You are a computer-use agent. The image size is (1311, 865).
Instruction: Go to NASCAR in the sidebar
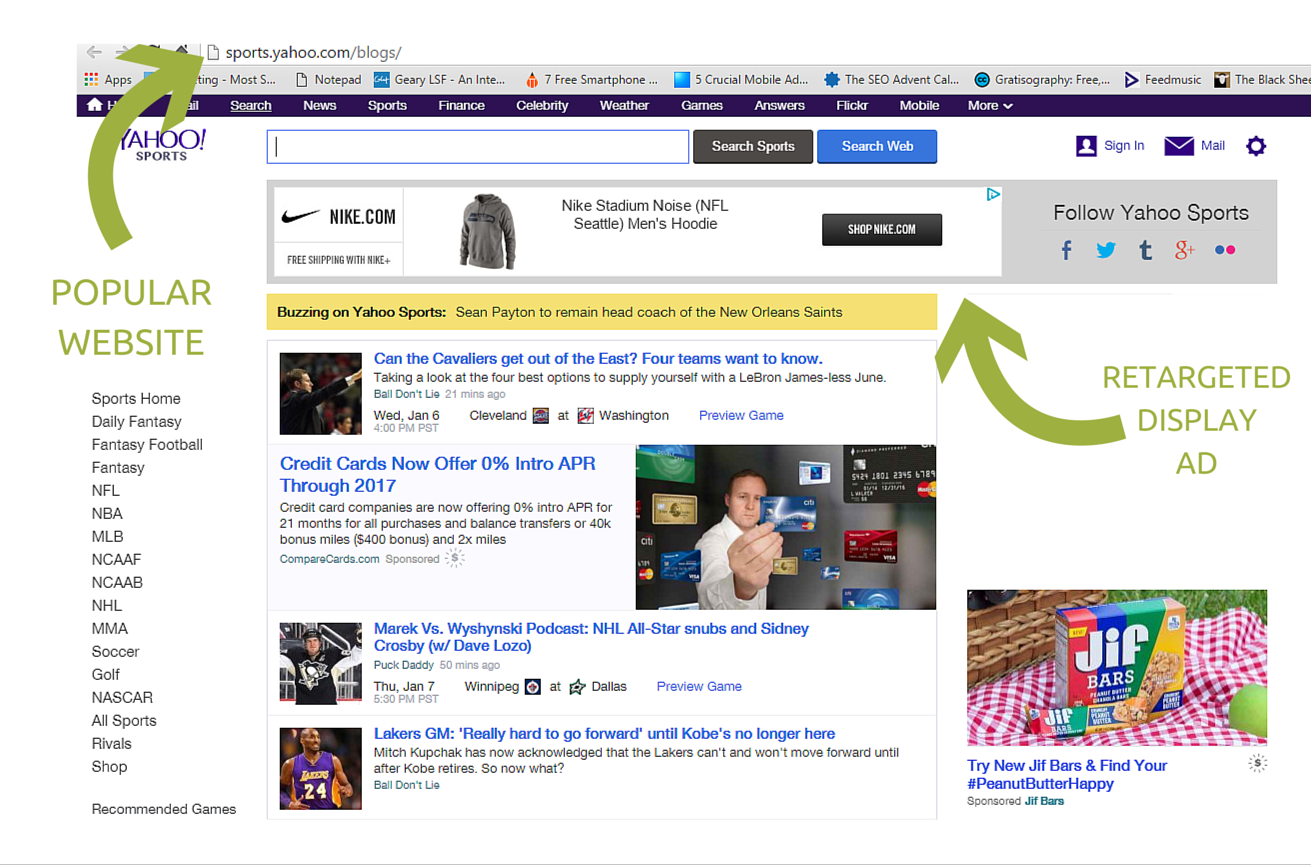[x=122, y=697]
